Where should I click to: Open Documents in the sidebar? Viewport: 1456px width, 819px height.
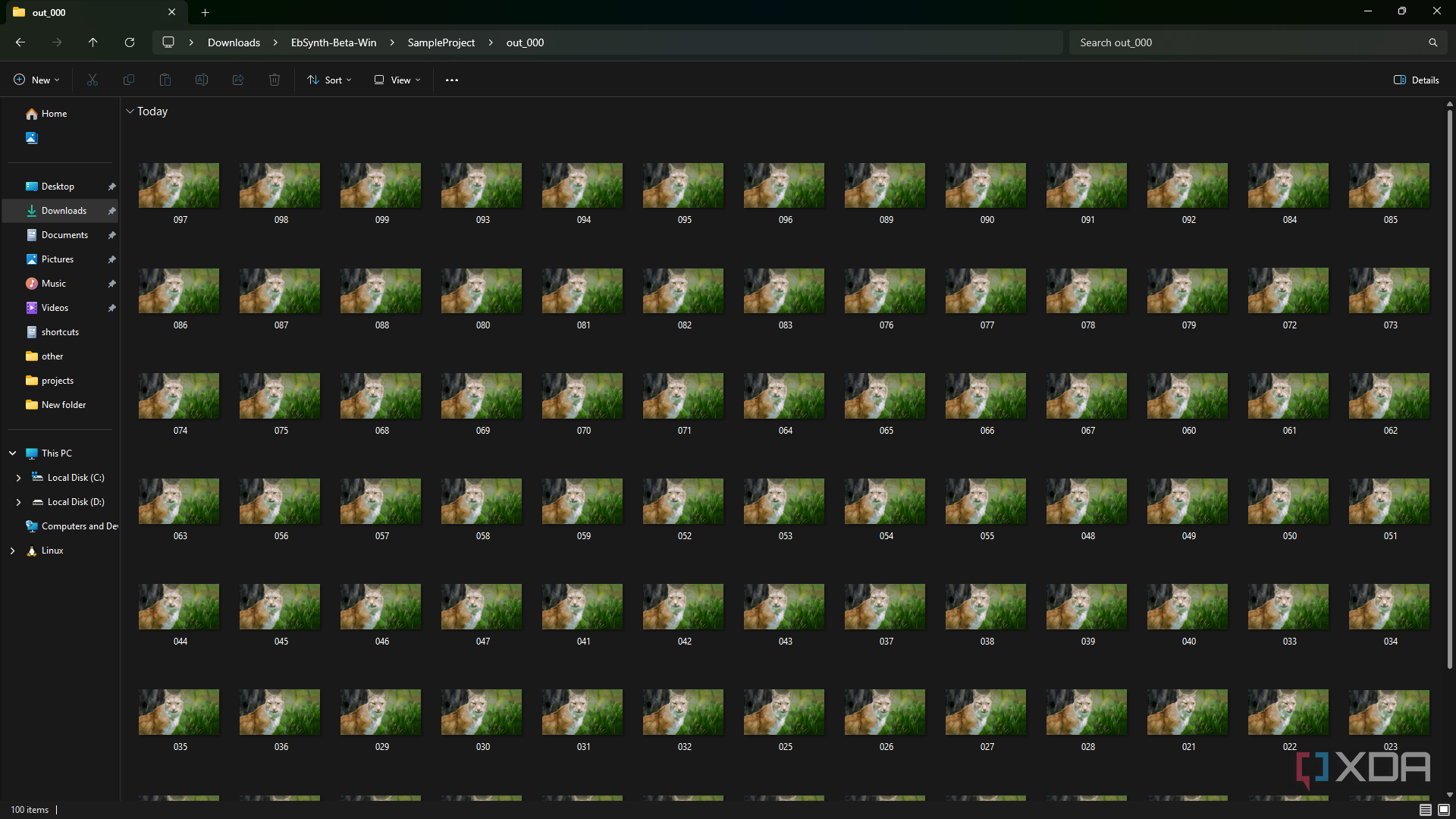pos(64,235)
